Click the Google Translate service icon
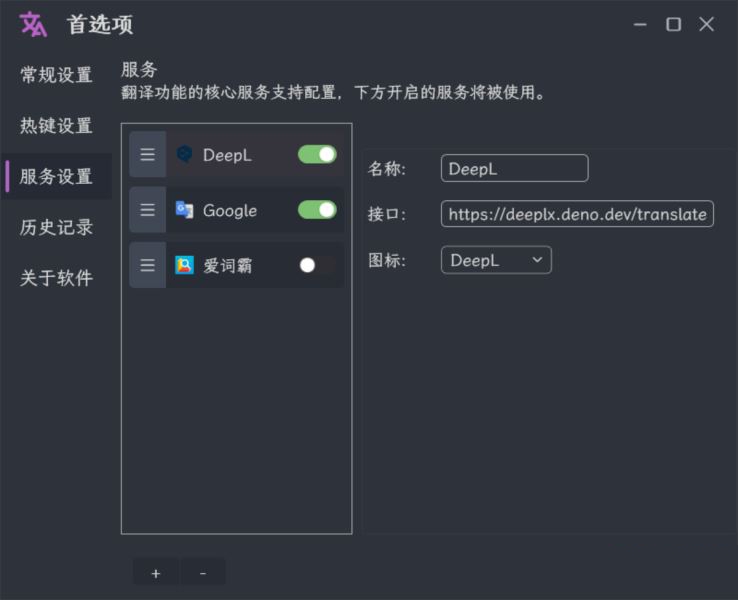The image size is (738, 600). tap(184, 210)
